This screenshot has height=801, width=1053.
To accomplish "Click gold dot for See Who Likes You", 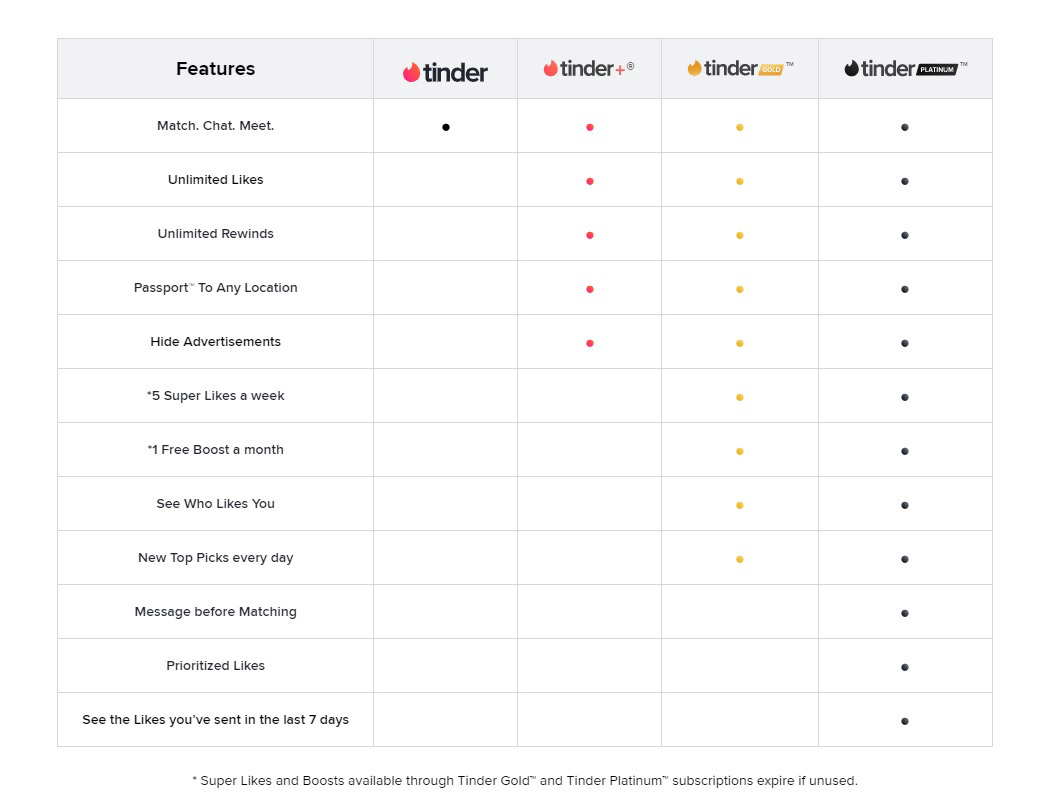I will click(739, 505).
